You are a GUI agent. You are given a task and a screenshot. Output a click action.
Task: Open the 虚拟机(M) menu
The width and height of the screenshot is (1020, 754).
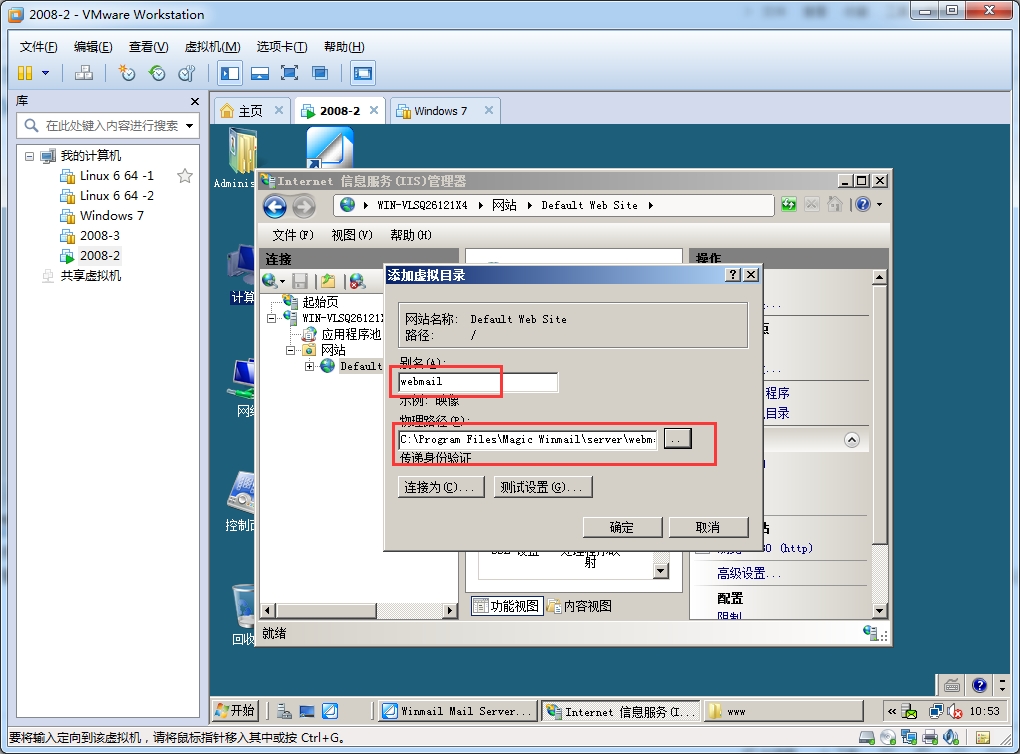212,47
